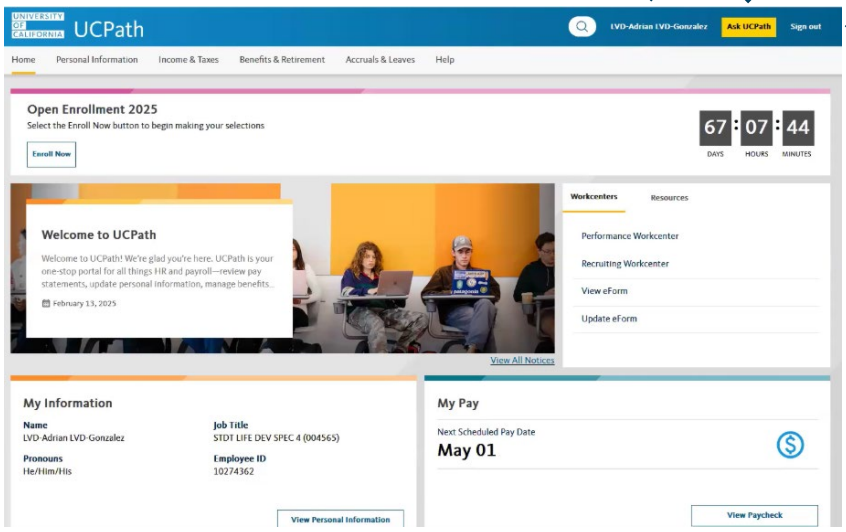Click the View Personal Information button

340,519
